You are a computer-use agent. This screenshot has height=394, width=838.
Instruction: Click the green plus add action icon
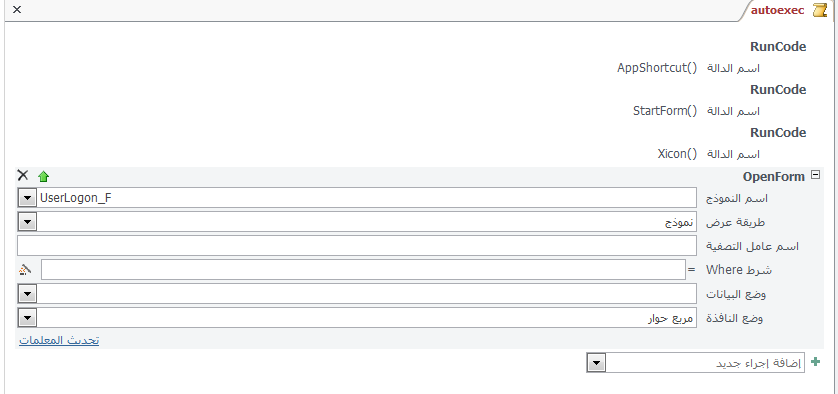click(x=815, y=362)
